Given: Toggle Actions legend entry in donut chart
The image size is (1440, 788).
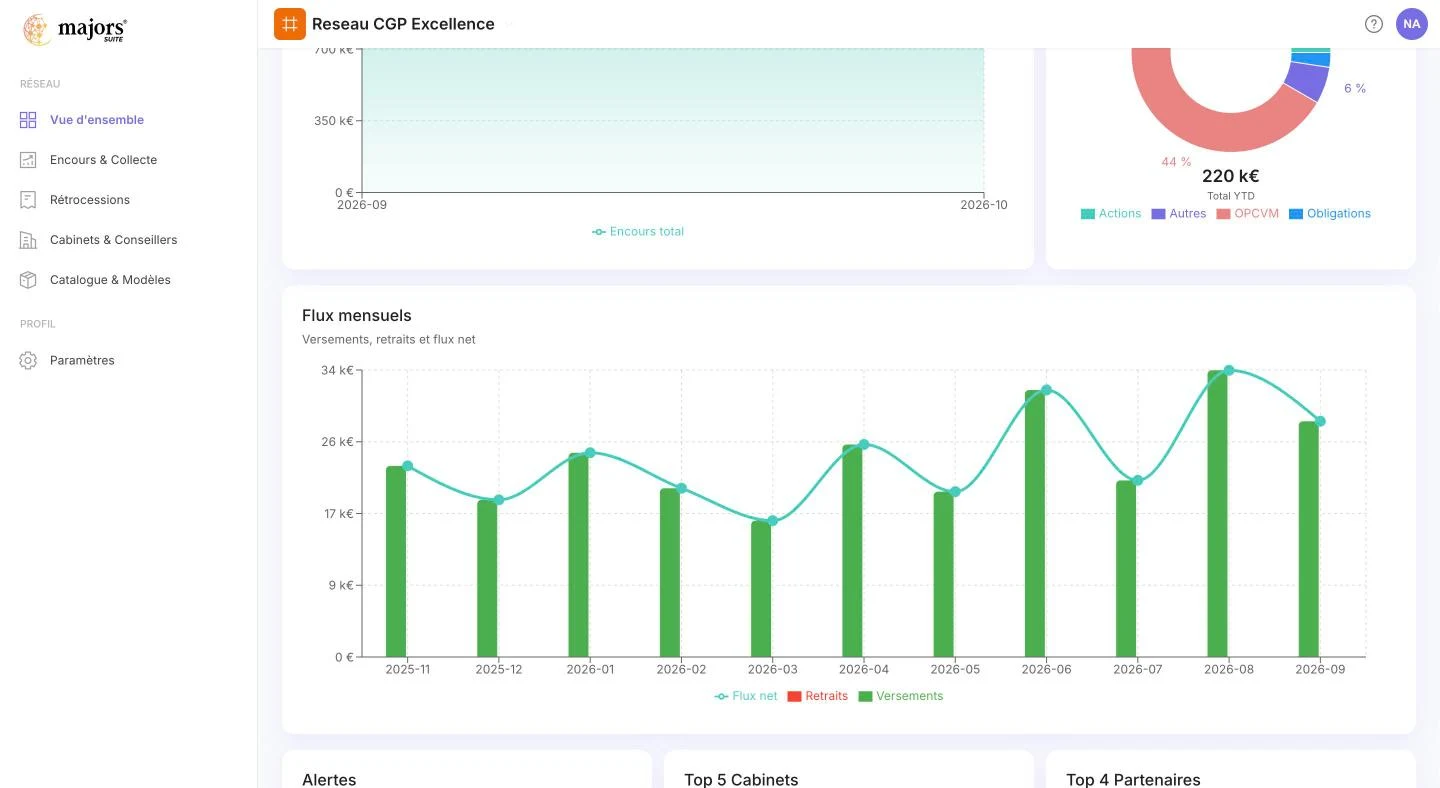Looking at the screenshot, I should pos(1111,214).
